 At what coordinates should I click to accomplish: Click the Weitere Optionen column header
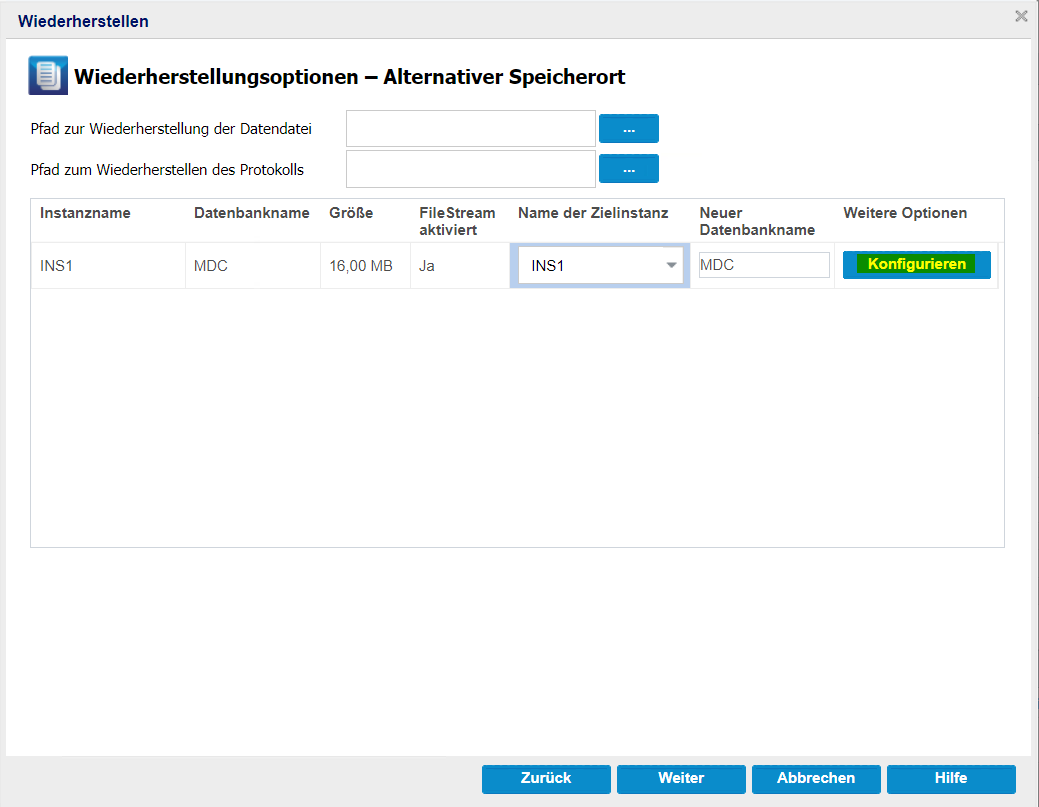tap(905, 213)
